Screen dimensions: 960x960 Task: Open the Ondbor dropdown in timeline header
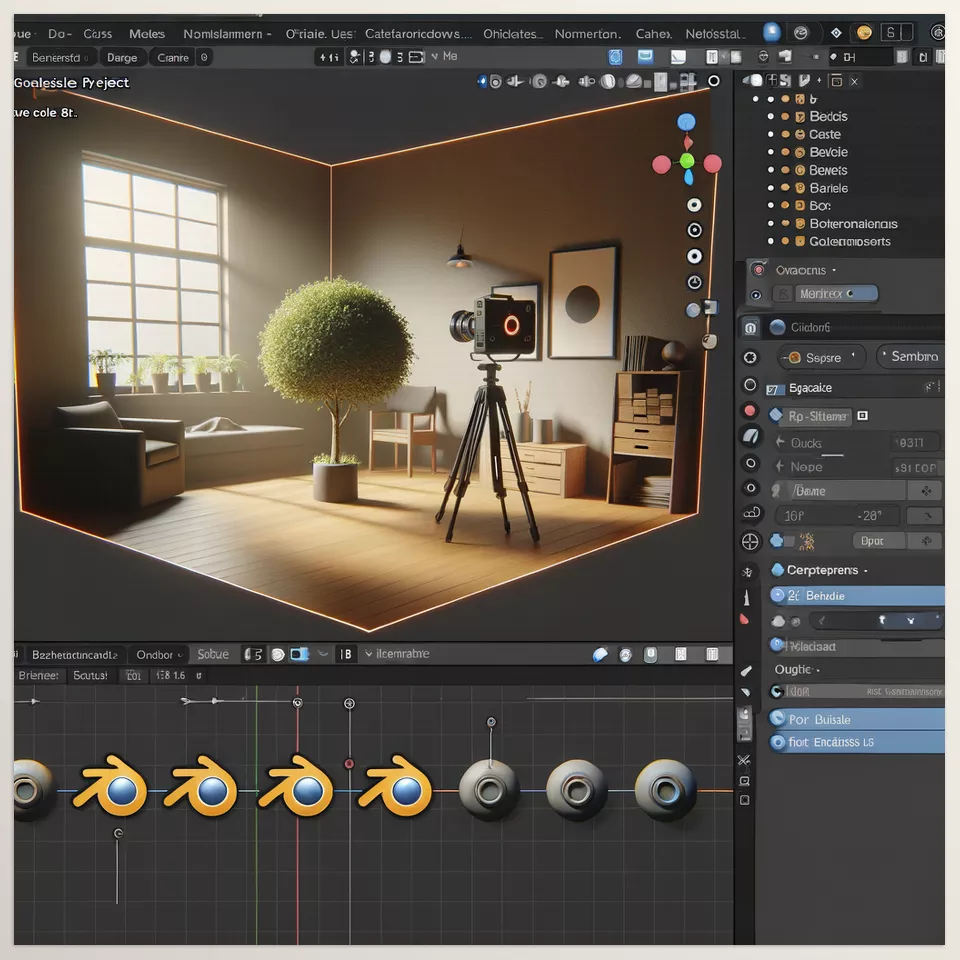coord(160,654)
